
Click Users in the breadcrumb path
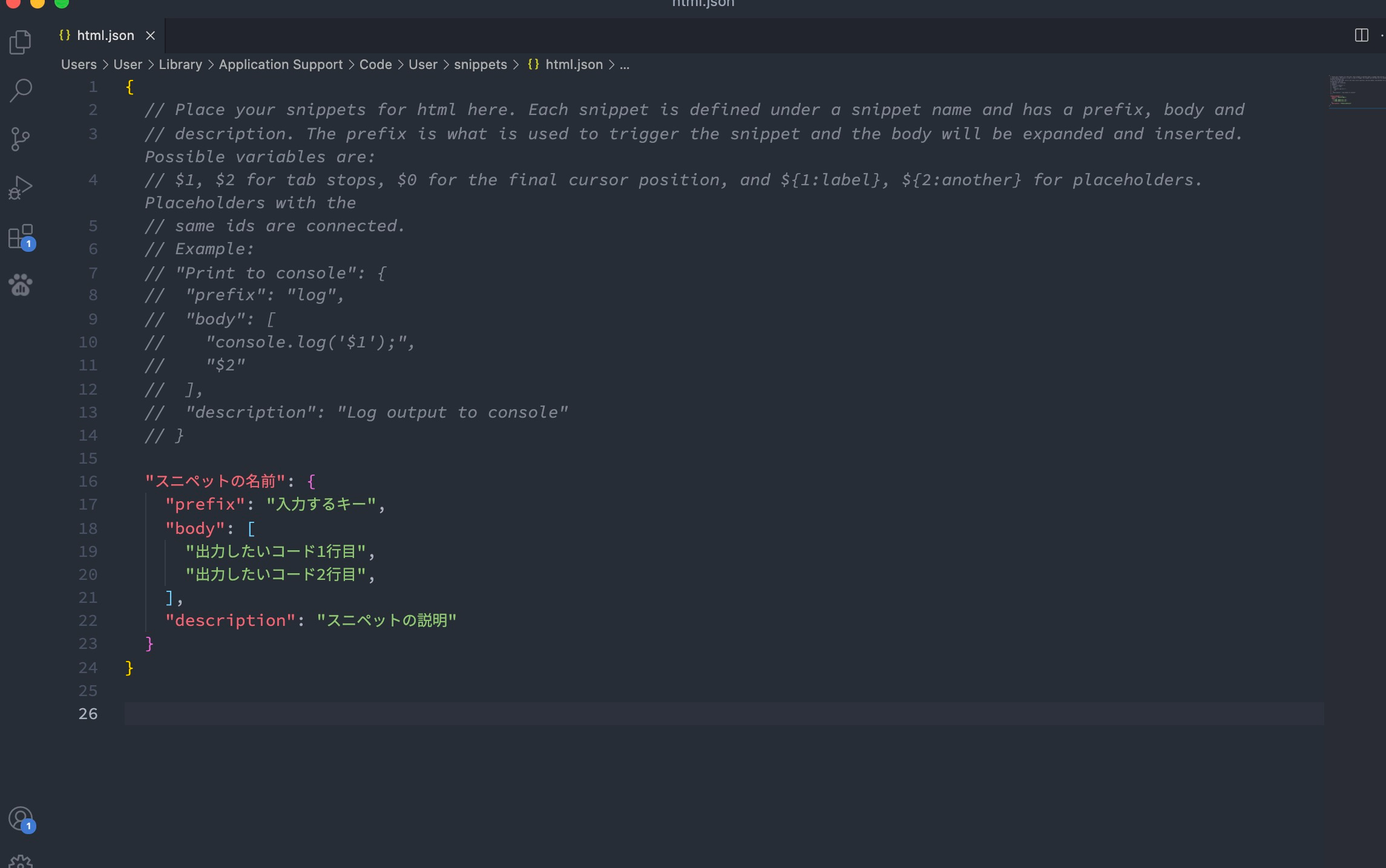point(79,65)
